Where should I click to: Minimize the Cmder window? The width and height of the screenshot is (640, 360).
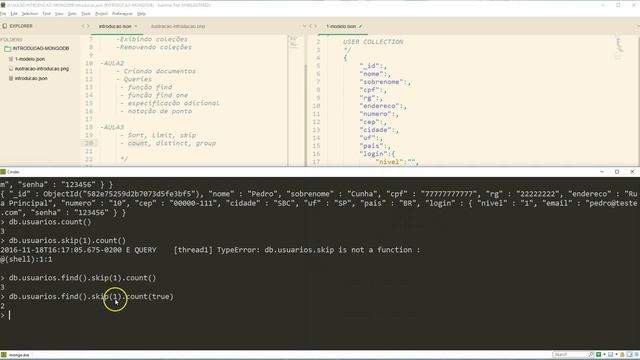[x=602, y=172]
